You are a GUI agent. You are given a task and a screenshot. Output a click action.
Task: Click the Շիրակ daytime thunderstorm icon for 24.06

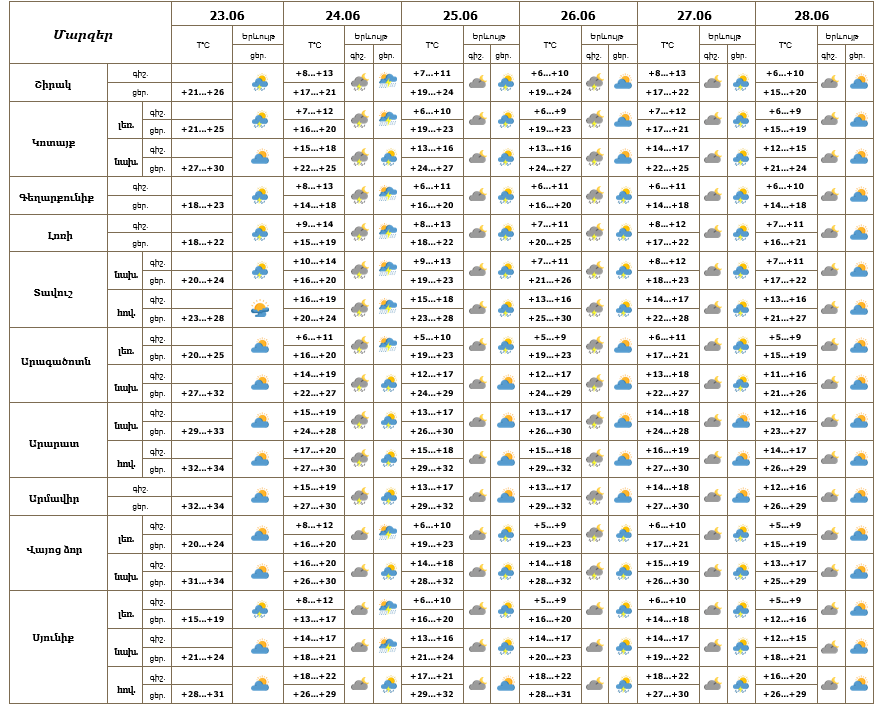pyautogui.click(x=388, y=82)
